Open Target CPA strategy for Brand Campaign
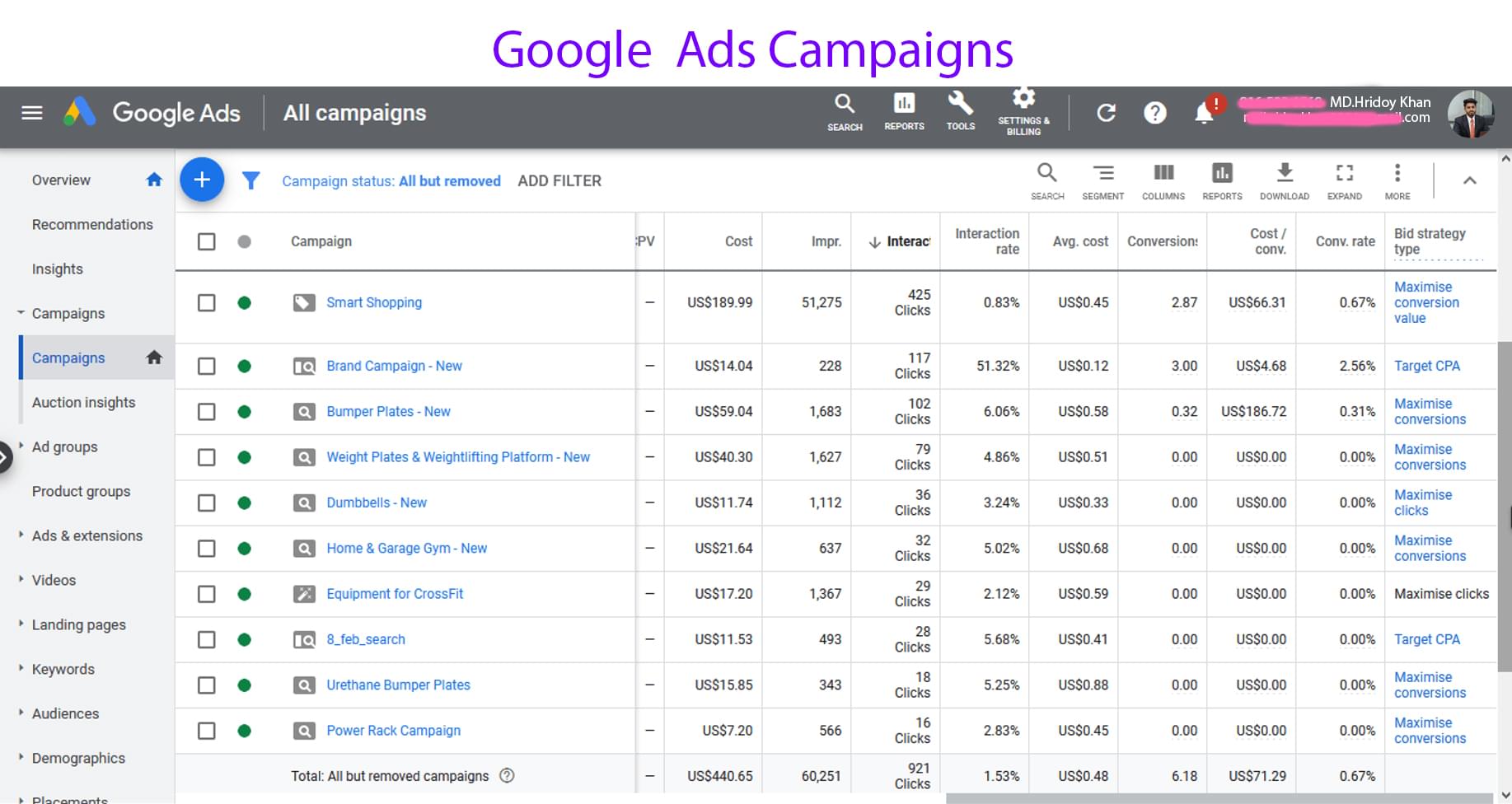Screen dimensions: 1512x804 [x=1427, y=366]
